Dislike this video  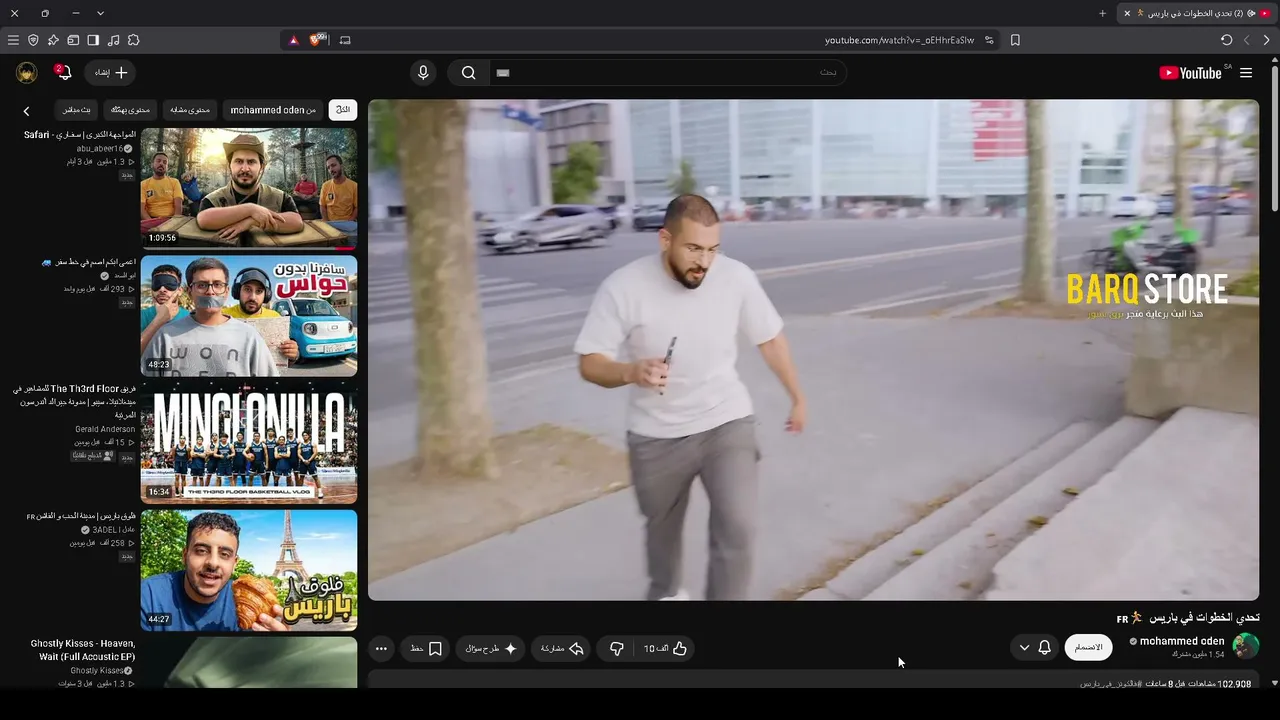(x=616, y=649)
